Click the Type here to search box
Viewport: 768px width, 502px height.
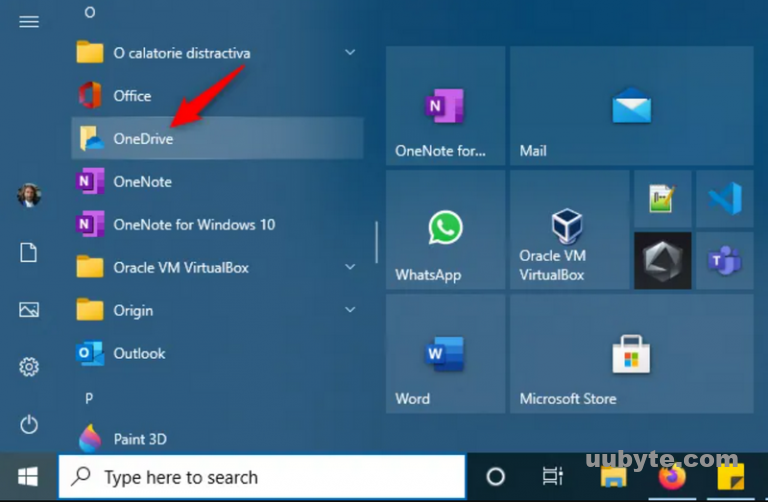coord(262,477)
